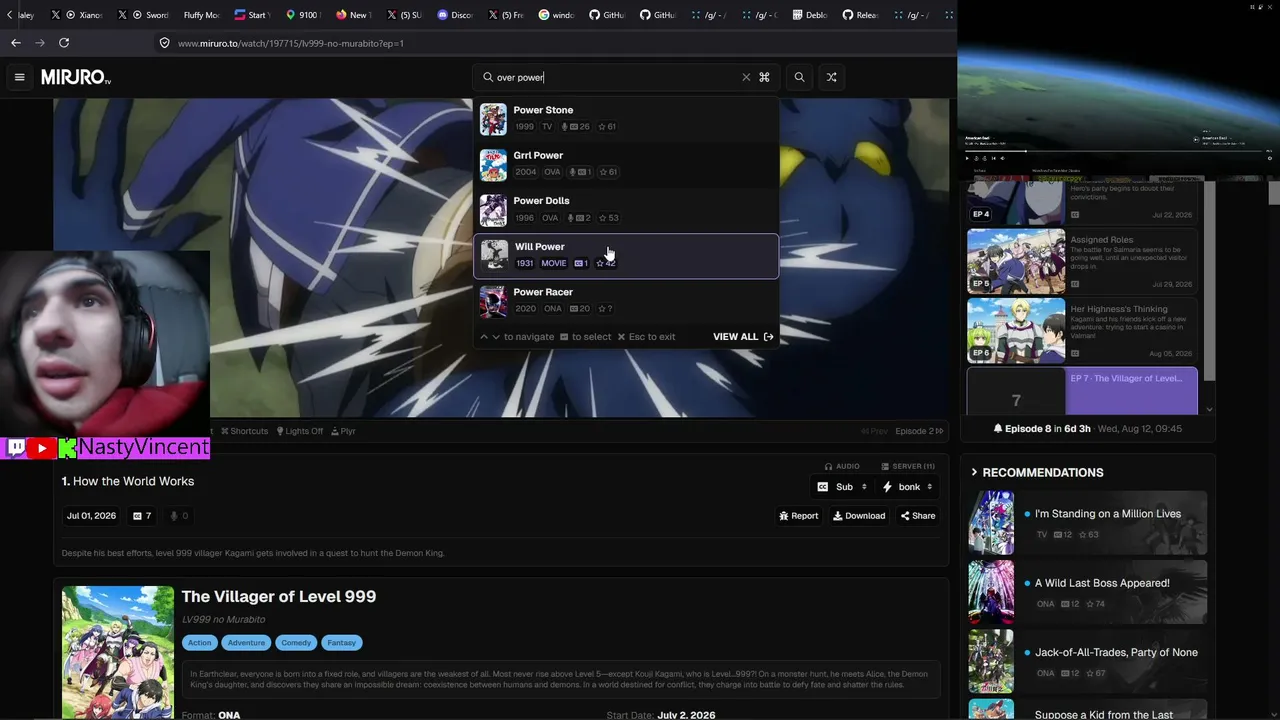Open the Adventure genre tag
This screenshot has width=1280, height=720.
246,643
